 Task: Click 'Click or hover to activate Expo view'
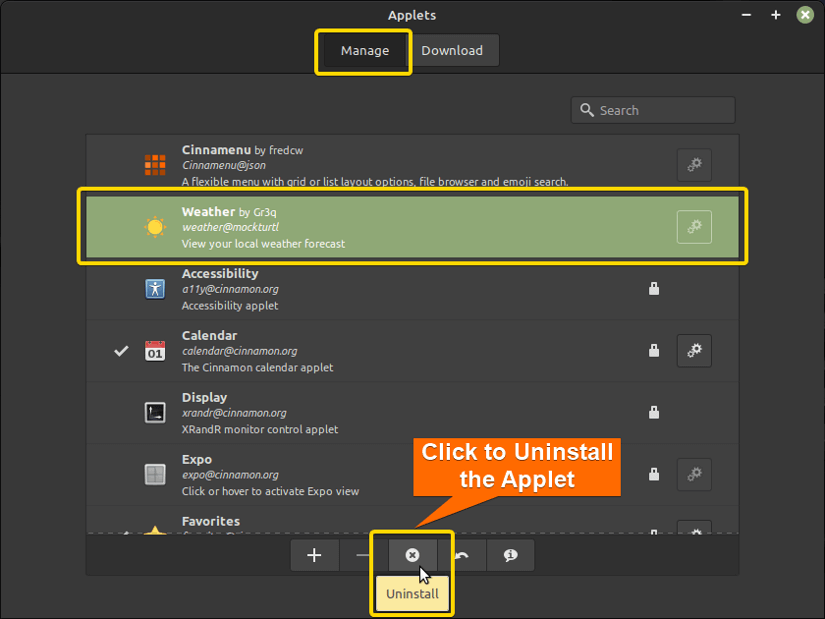(270, 491)
